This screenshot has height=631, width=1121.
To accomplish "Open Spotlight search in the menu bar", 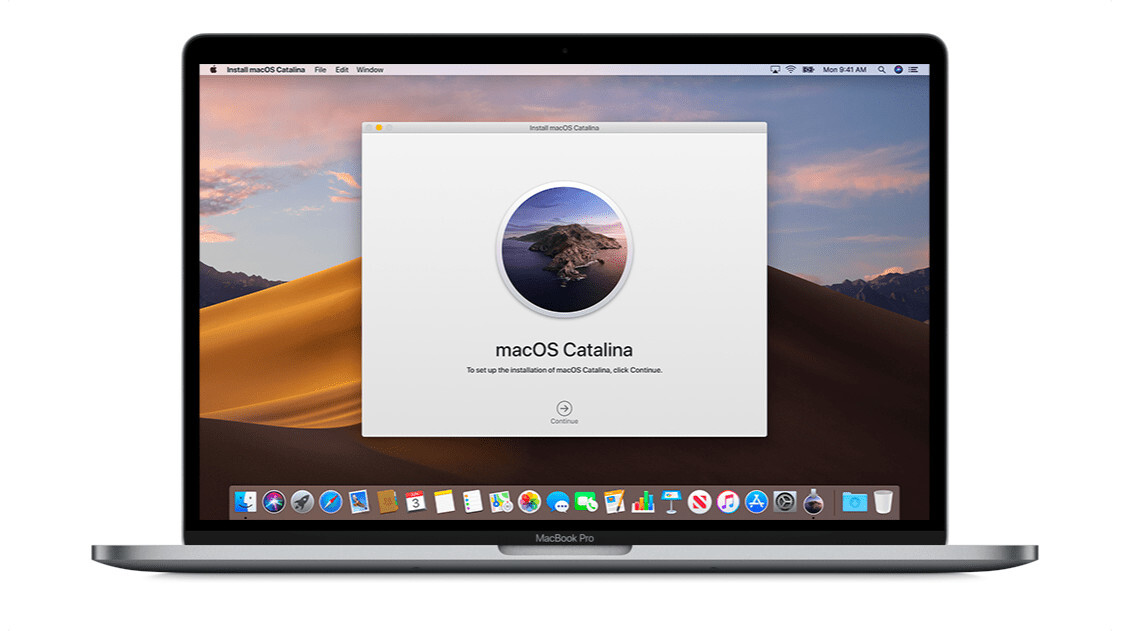I will [x=881, y=69].
